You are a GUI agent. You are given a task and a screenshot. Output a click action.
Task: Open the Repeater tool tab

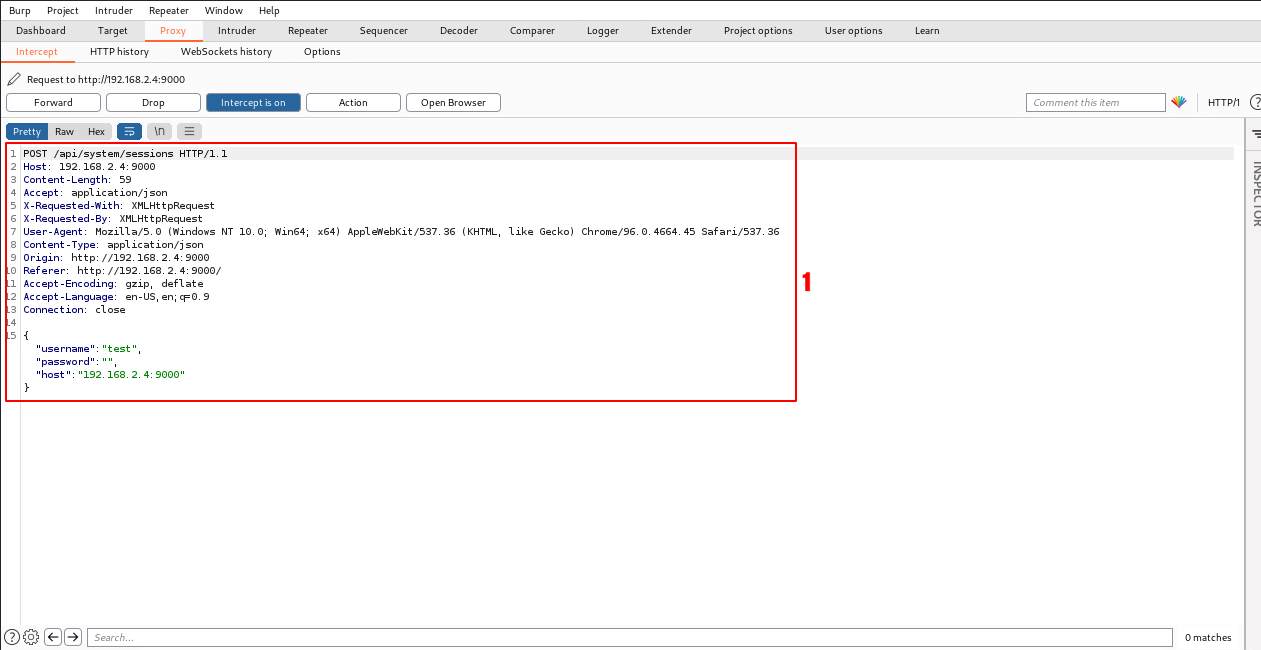coord(307,30)
